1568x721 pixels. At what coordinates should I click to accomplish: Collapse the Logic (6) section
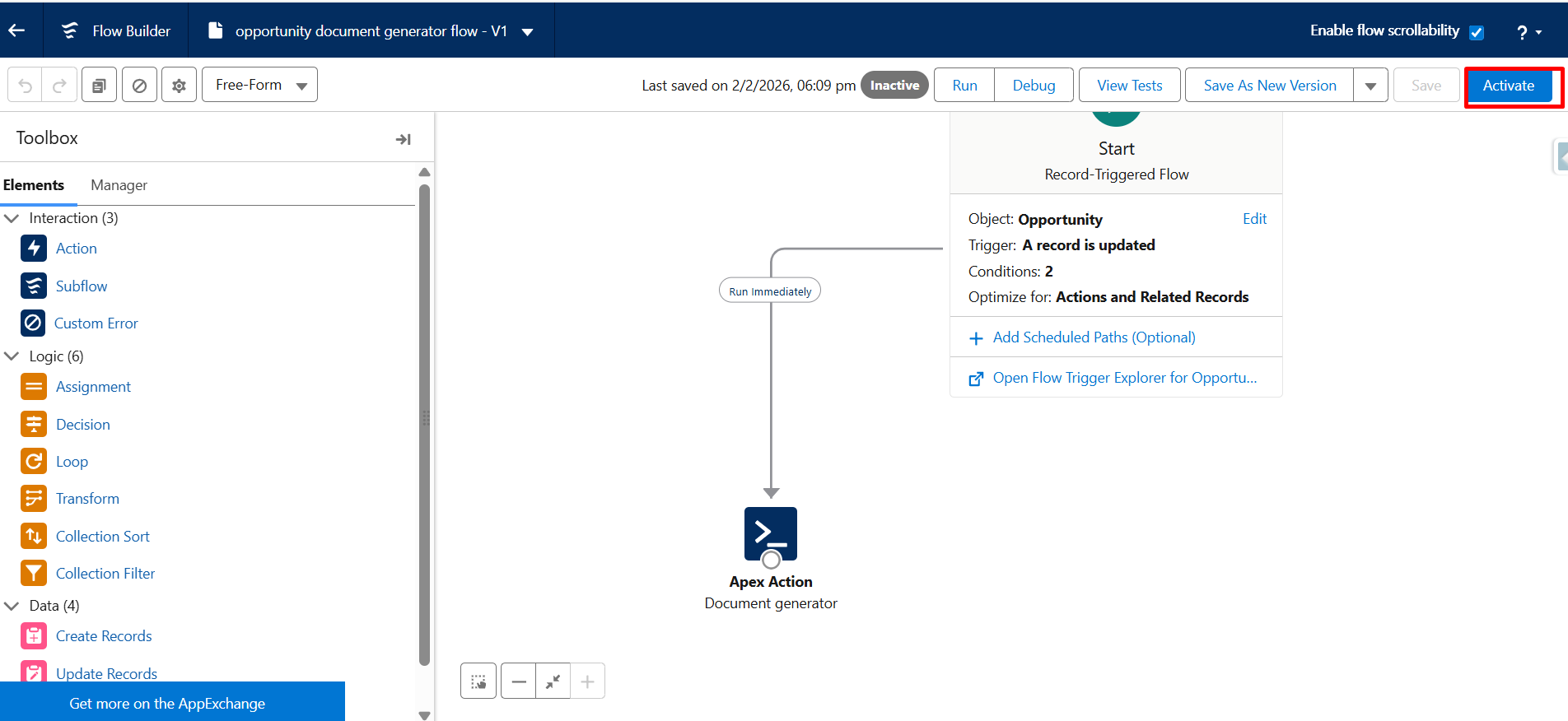(12, 356)
